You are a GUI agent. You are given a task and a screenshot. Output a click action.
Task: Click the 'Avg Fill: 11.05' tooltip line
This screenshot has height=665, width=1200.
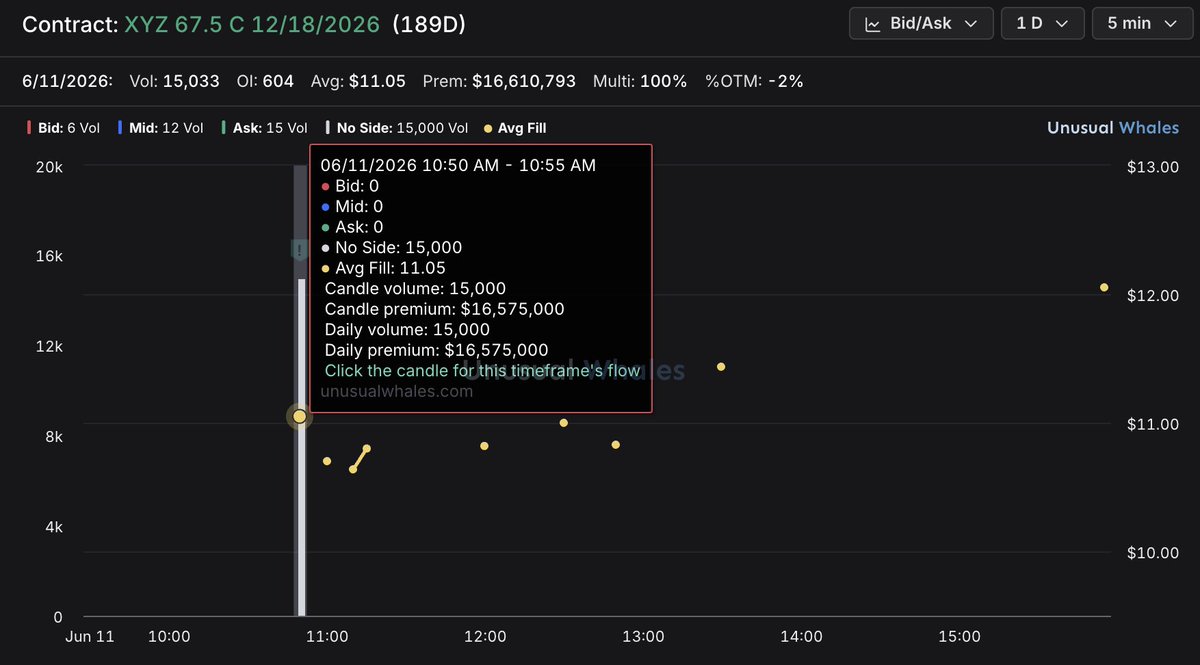[384, 268]
